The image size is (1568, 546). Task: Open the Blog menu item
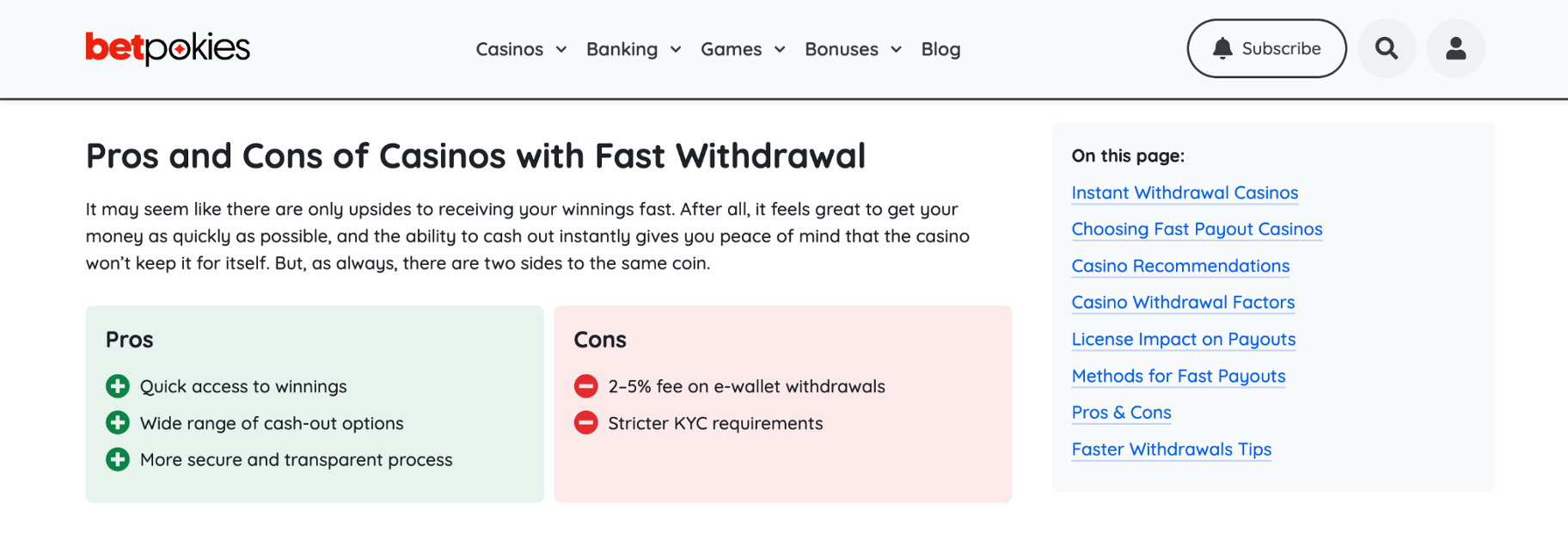click(x=940, y=49)
